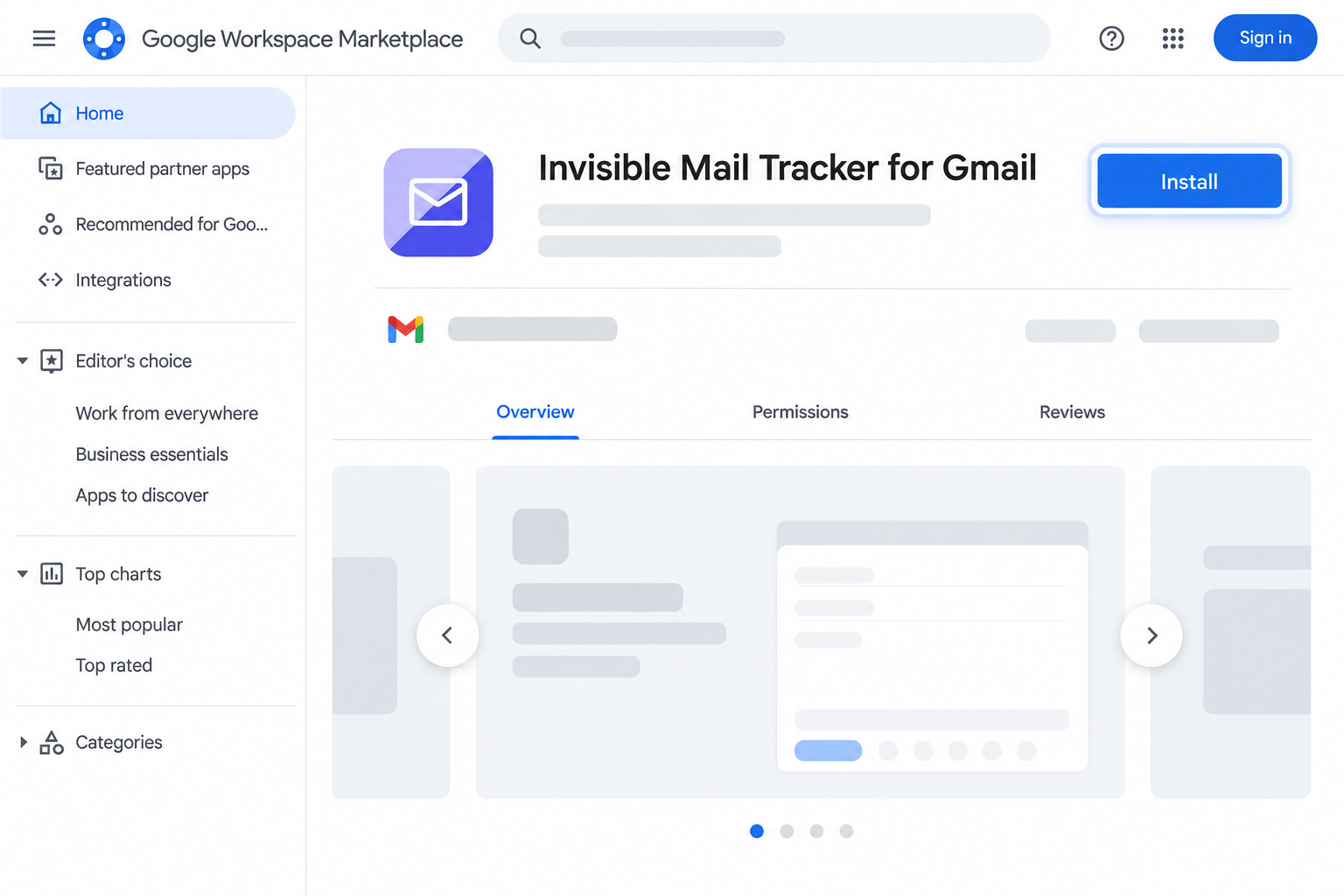Image resolution: width=1344 pixels, height=896 pixels.
Task: Collapse the Top charts section
Action: click(23, 574)
